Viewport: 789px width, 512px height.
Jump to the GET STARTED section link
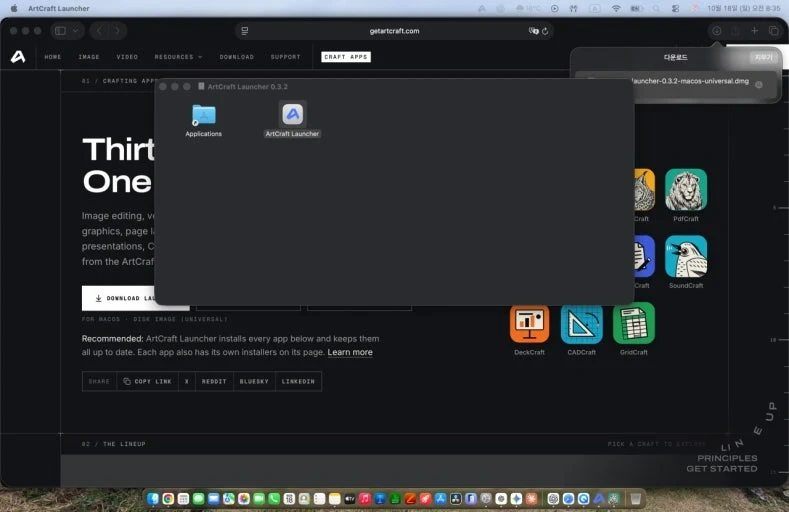pyautogui.click(x=722, y=469)
